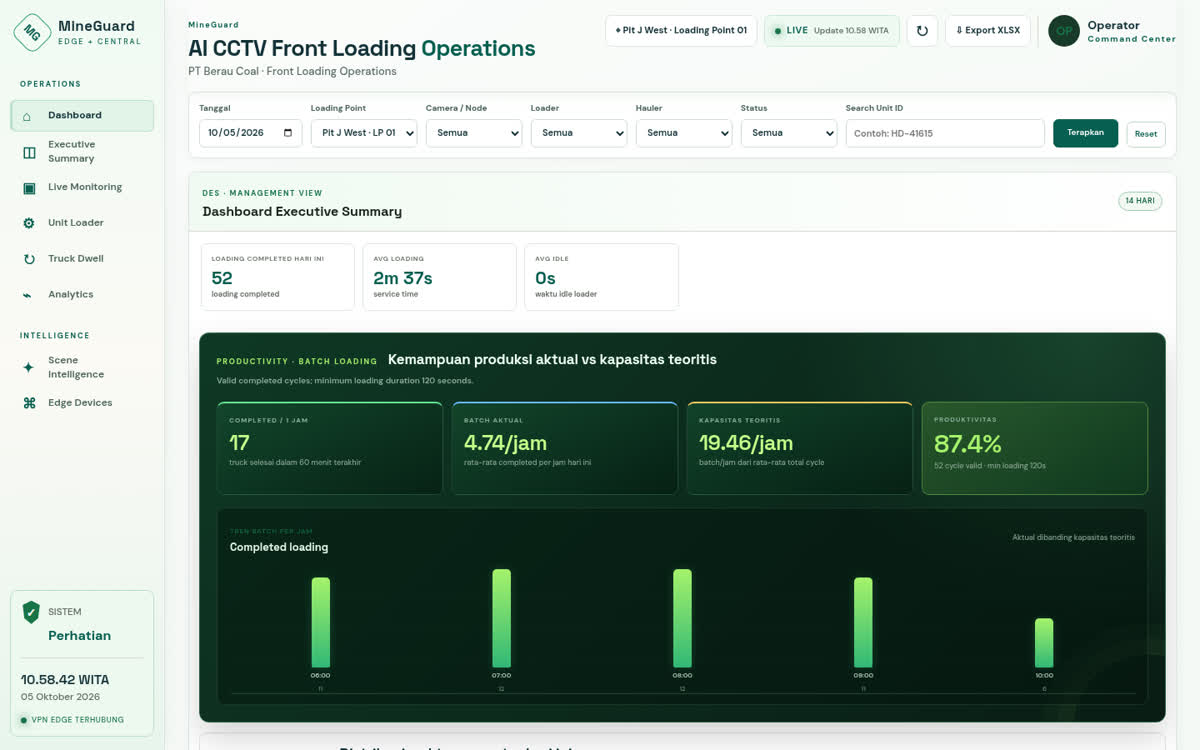Click the Reset filters button

tap(1146, 134)
